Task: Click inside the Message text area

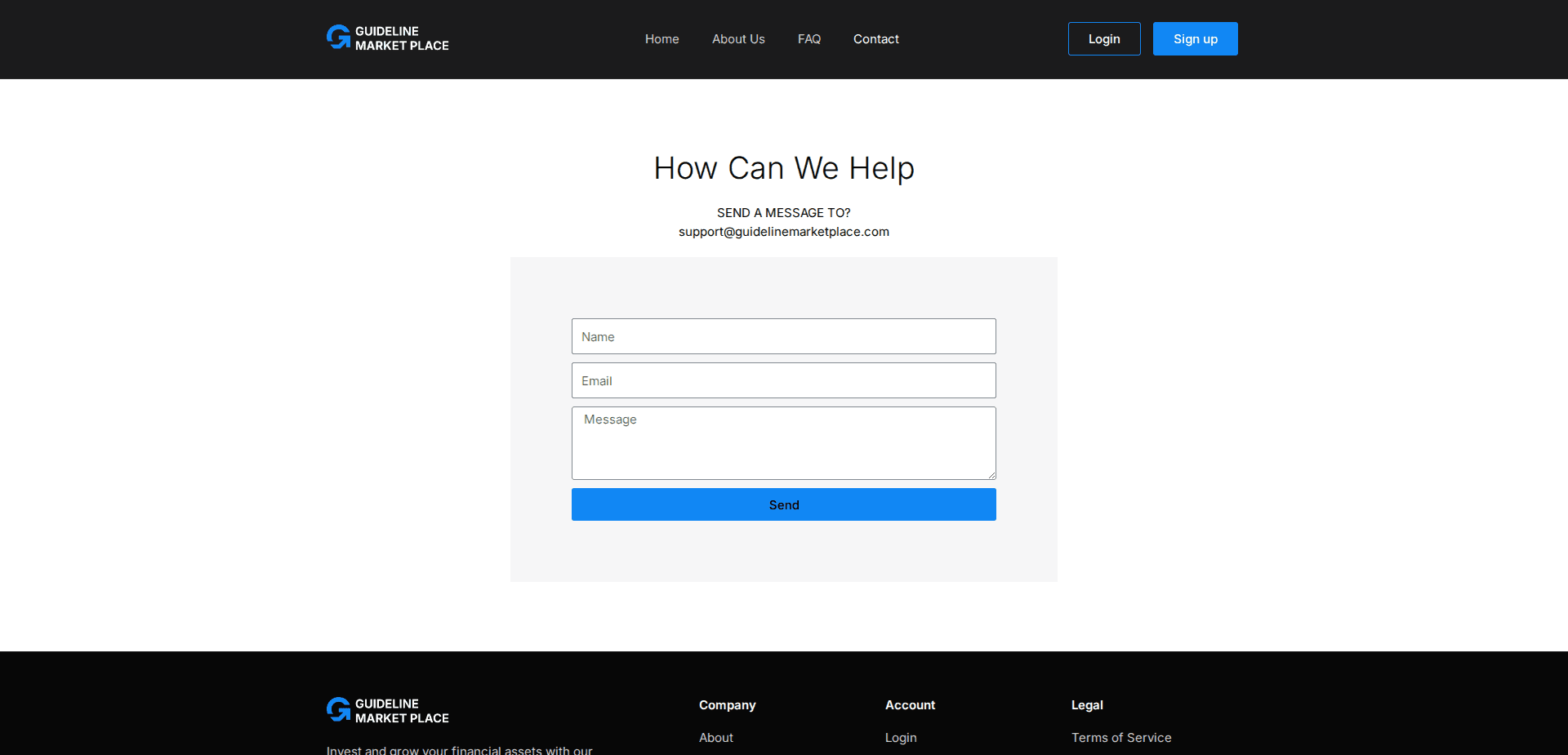Action: coord(783,443)
